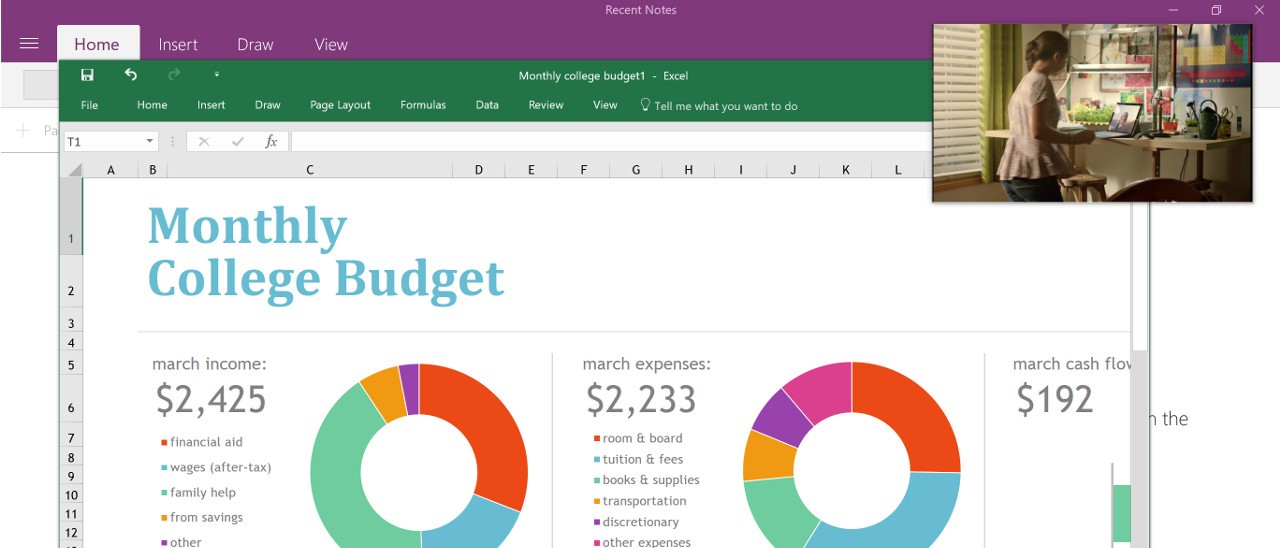Switch to the OneNote Draw tab
Image resolution: width=1280 pixels, height=548 pixels.
point(255,44)
